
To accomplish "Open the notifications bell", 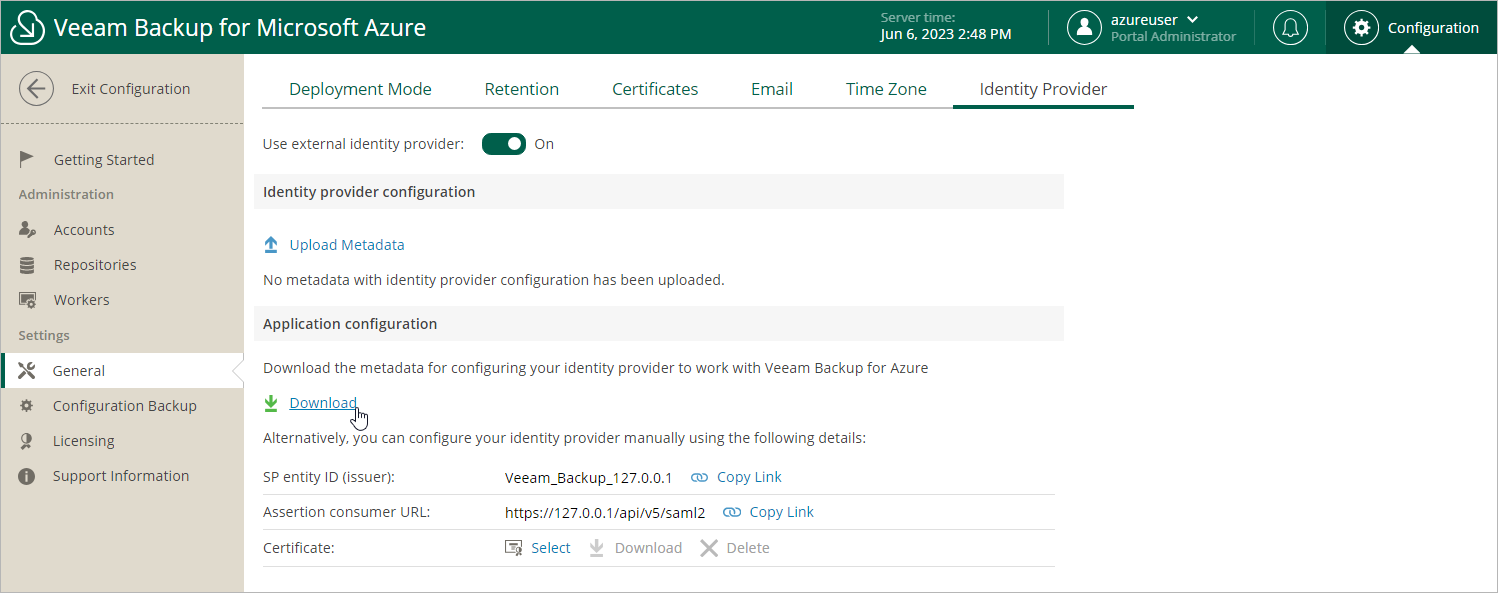I will tap(1290, 28).
